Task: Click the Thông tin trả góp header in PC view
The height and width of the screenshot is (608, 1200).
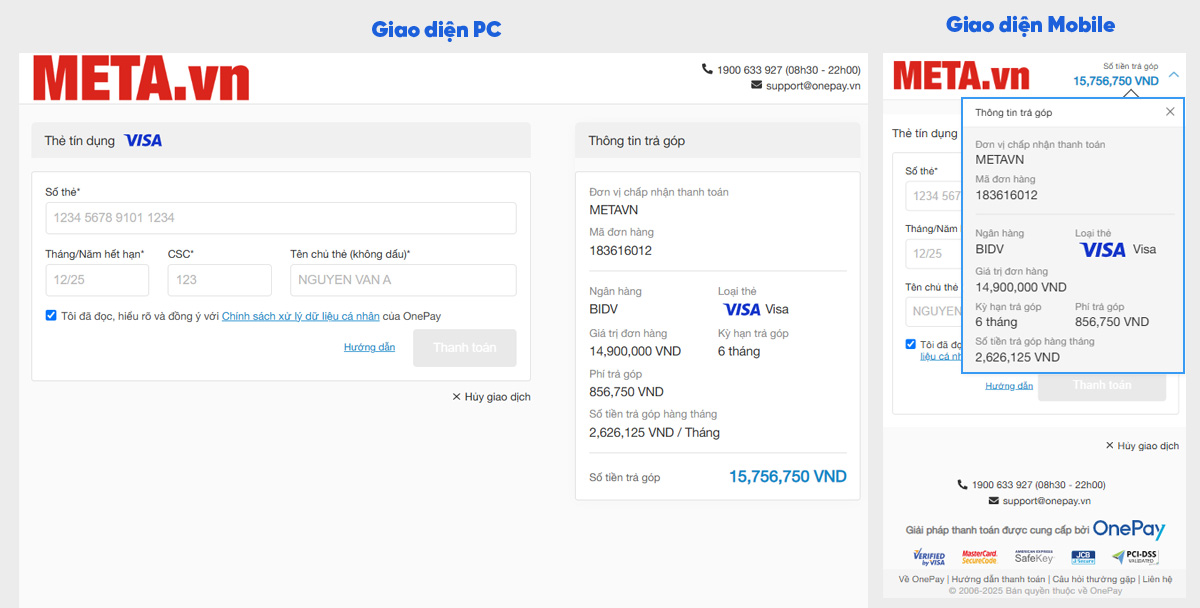Action: (x=718, y=141)
